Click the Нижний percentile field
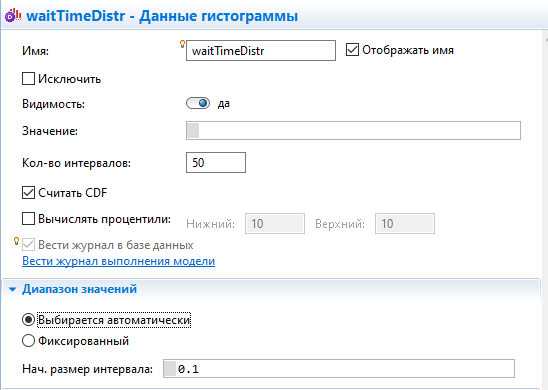548x390 pixels. coord(275,223)
